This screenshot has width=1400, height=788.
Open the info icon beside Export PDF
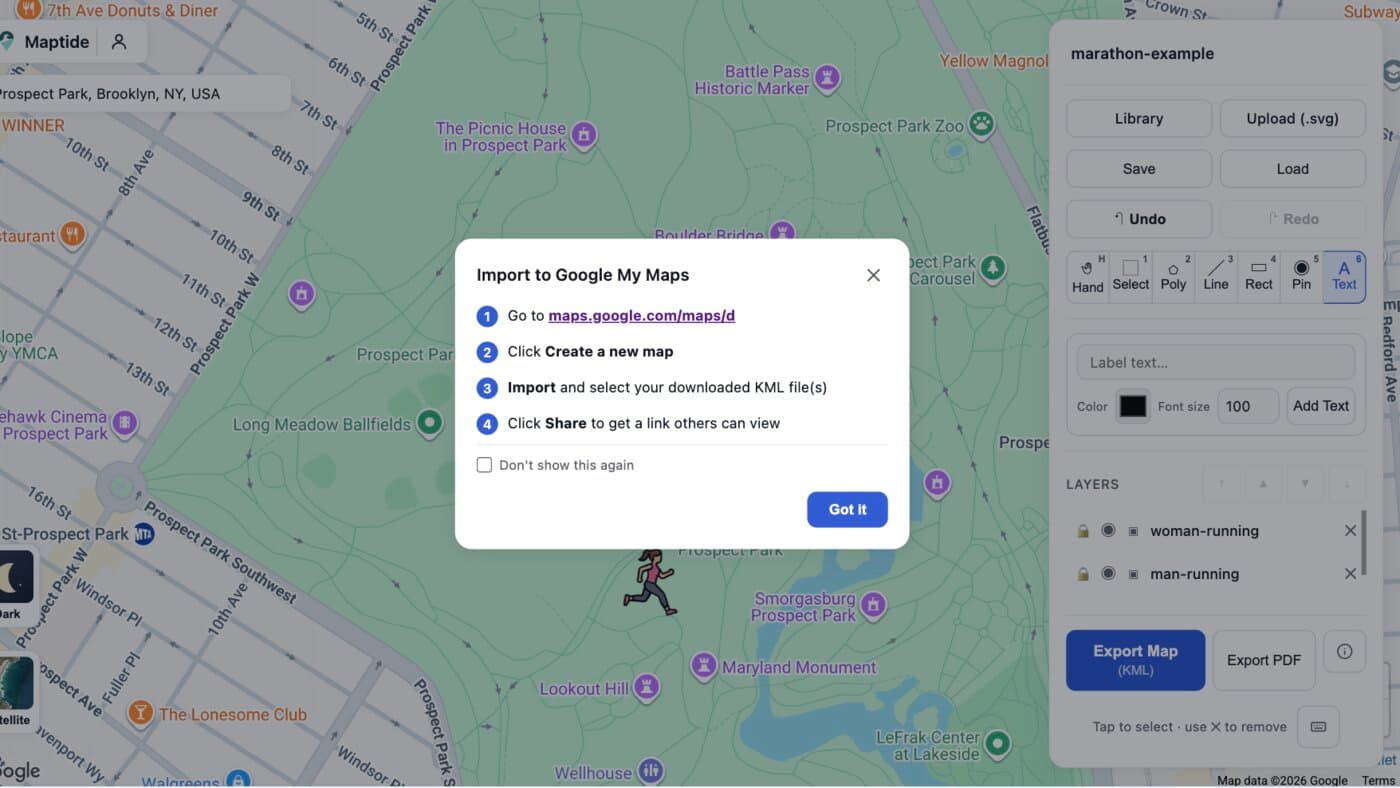[x=1344, y=651]
